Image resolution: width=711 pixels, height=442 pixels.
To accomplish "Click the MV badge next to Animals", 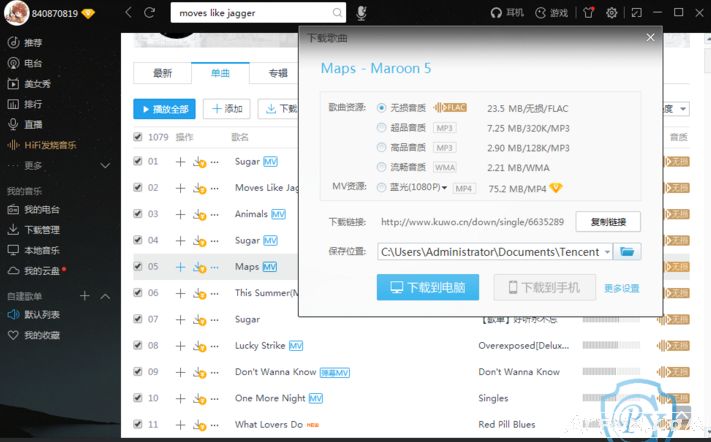I will [279, 214].
